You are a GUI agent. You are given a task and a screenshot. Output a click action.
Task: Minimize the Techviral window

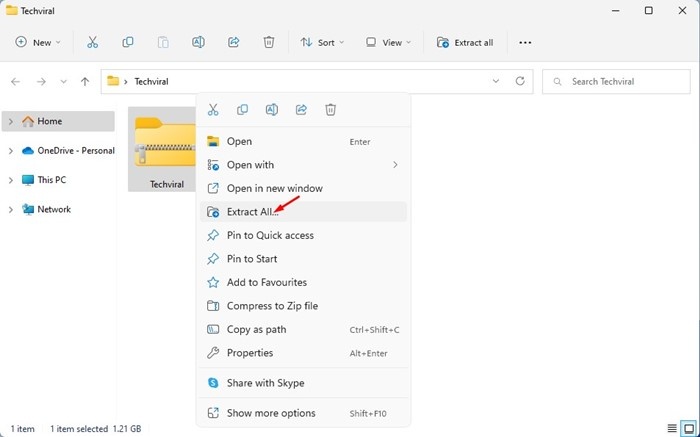tap(616, 10)
